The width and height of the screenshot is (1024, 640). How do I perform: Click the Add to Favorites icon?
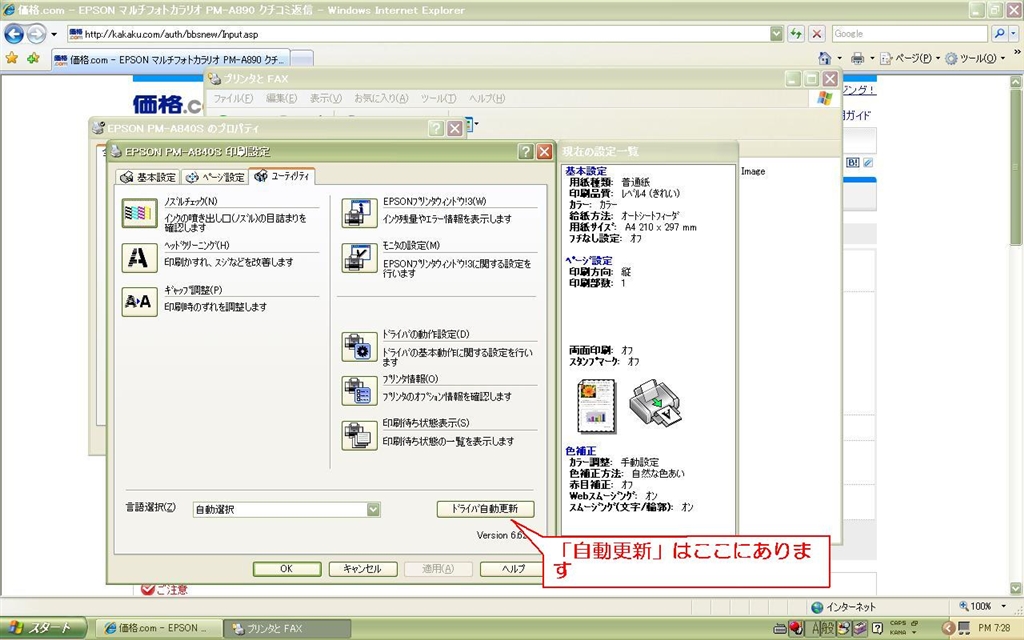(x=33, y=59)
